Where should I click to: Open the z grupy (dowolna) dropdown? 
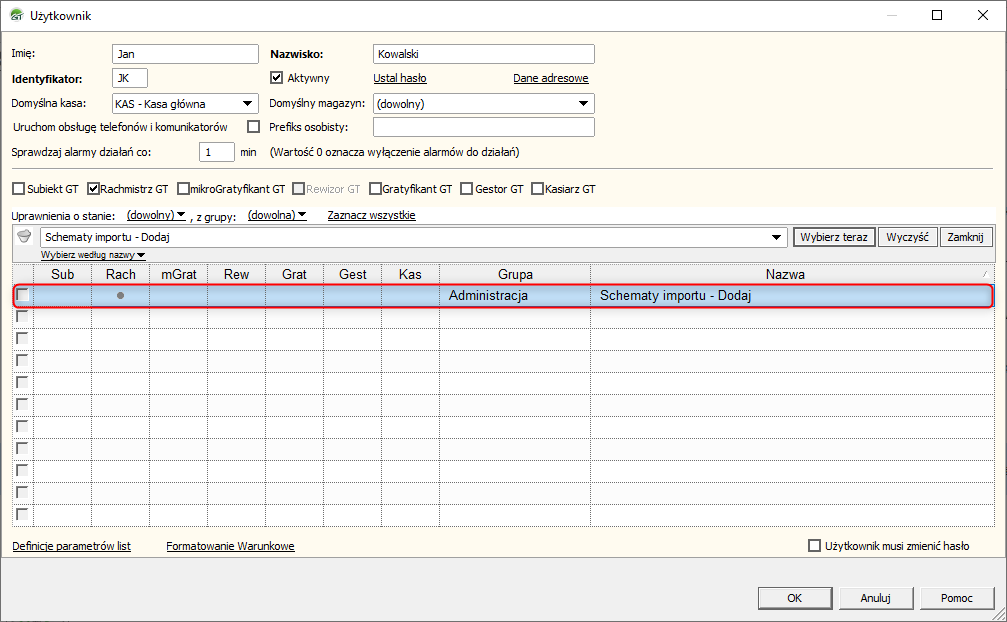[277, 215]
